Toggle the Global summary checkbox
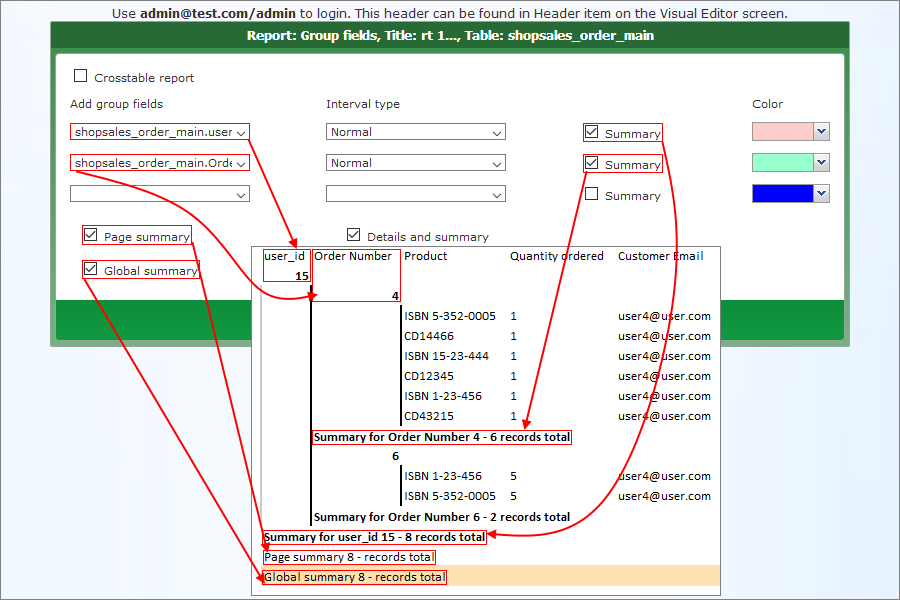 (x=91, y=269)
